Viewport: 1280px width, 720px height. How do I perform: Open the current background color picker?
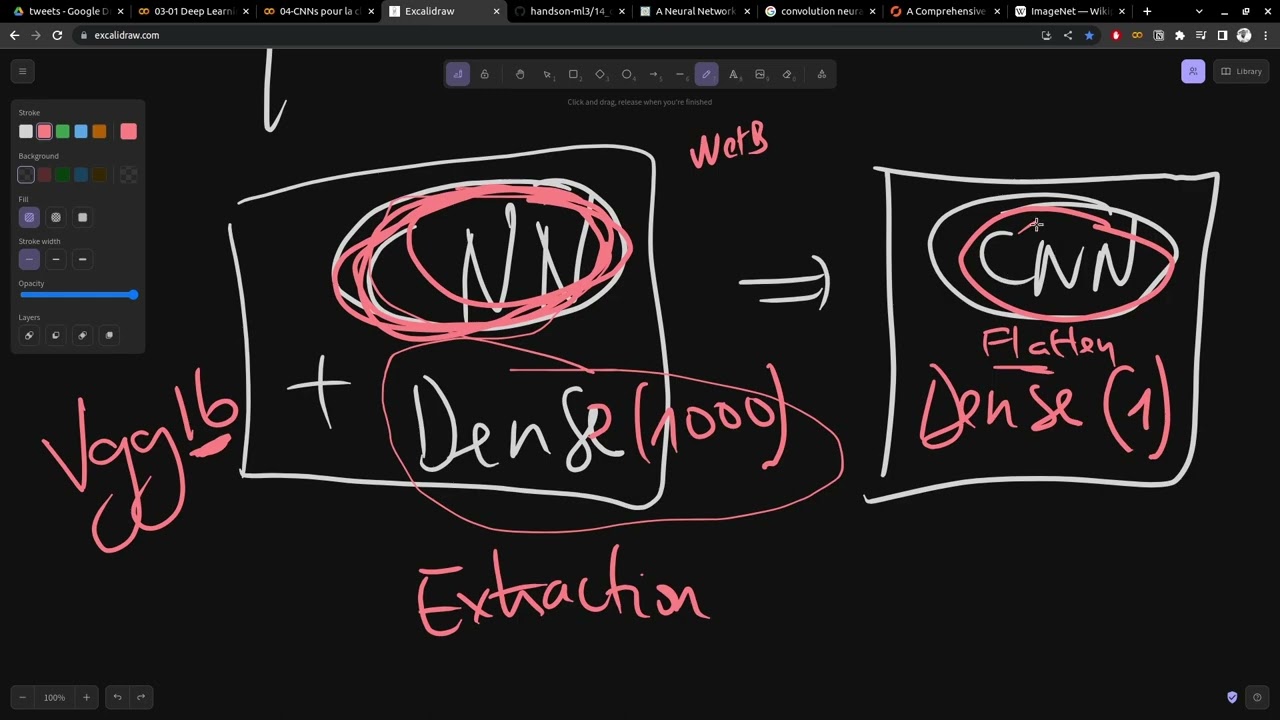click(x=128, y=175)
